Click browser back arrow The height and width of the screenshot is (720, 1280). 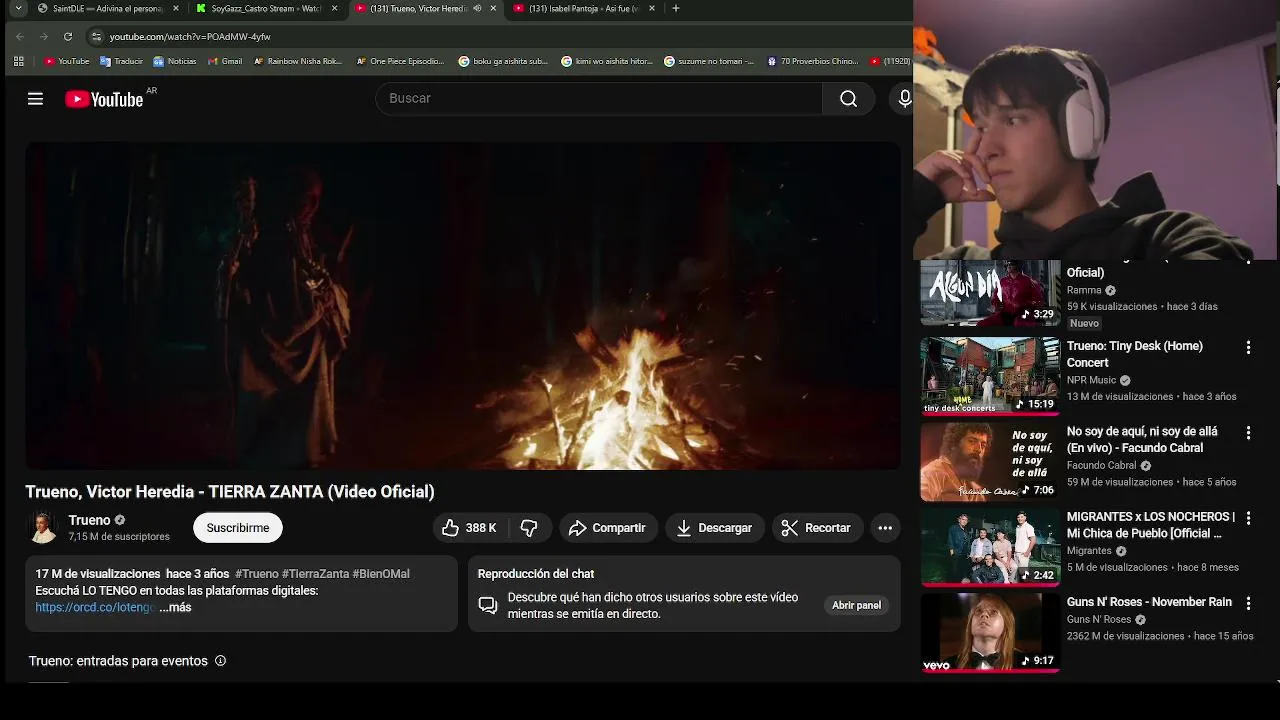[x=20, y=36]
